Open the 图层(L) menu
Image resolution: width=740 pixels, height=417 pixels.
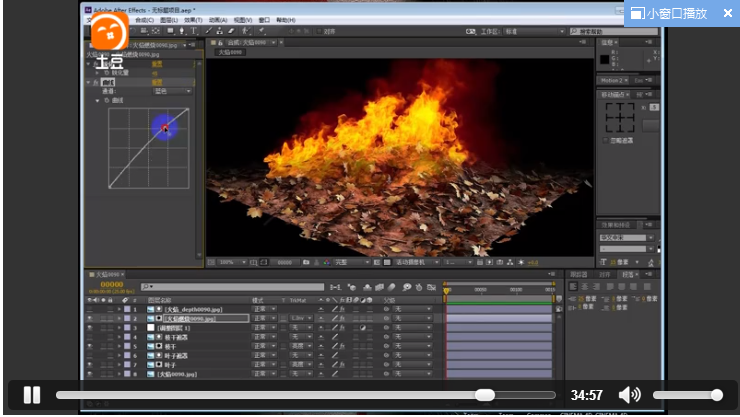168,20
